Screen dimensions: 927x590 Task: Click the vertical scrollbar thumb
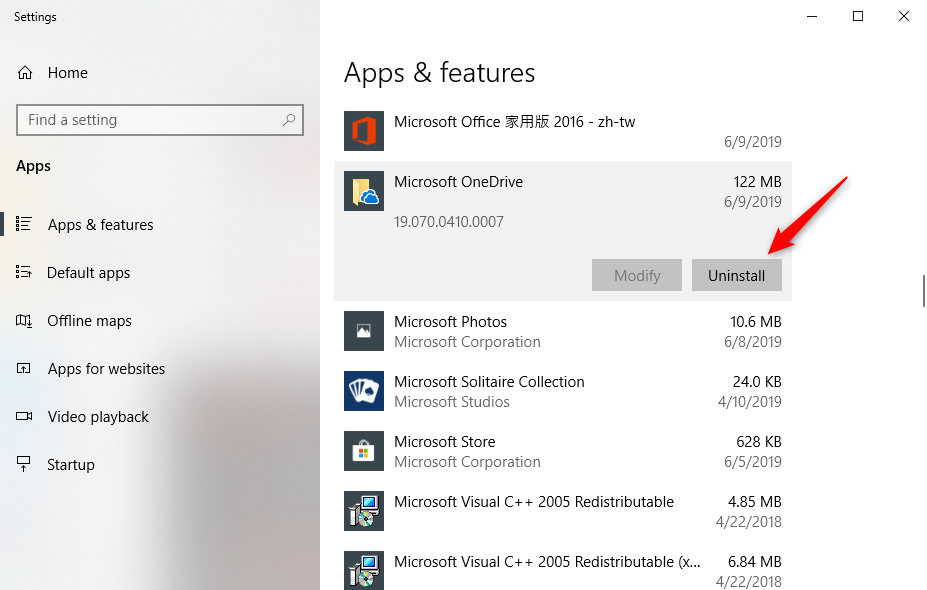tap(924, 291)
